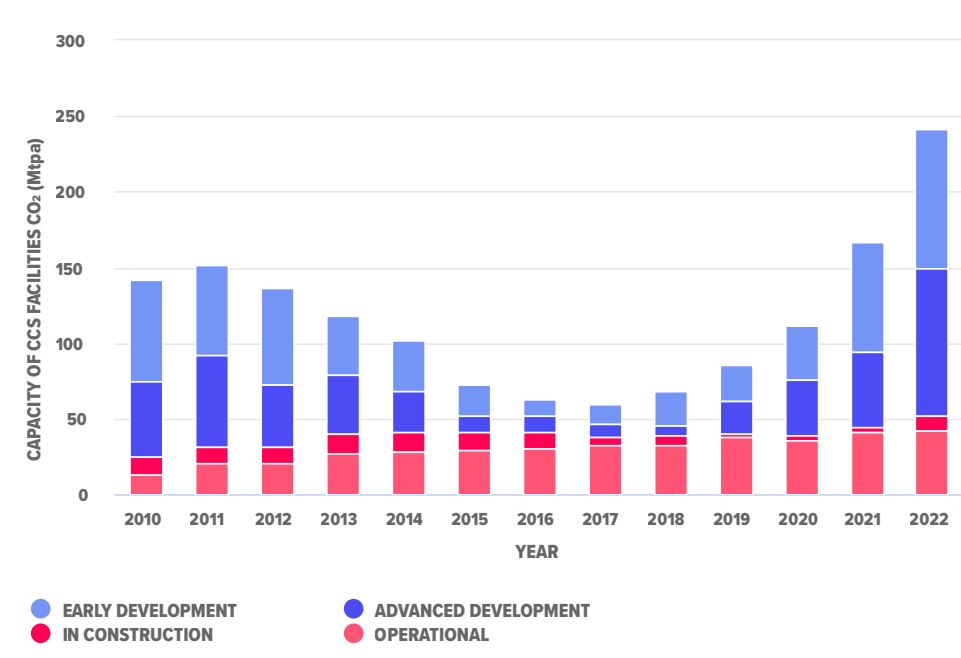Select the 2022 advanced development bar segment
The width and height of the screenshot is (961, 658).
(x=932, y=343)
